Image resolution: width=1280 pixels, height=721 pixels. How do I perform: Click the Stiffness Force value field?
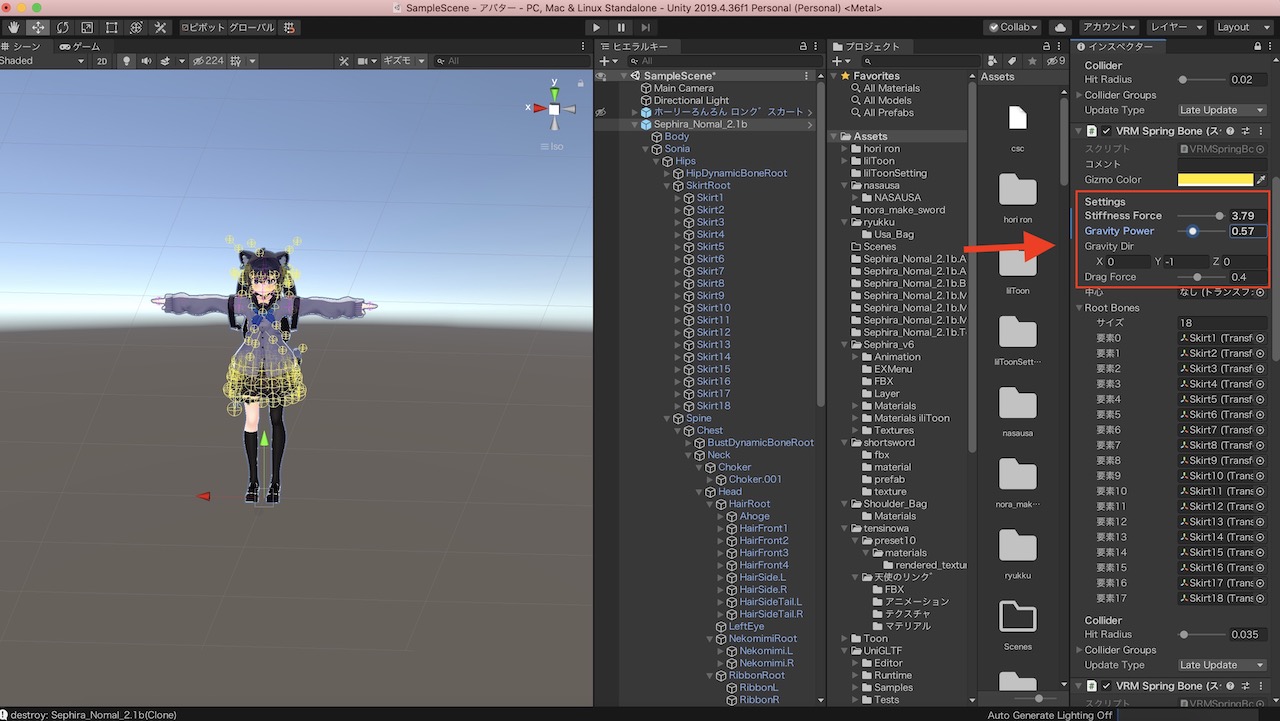(1247, 216)
